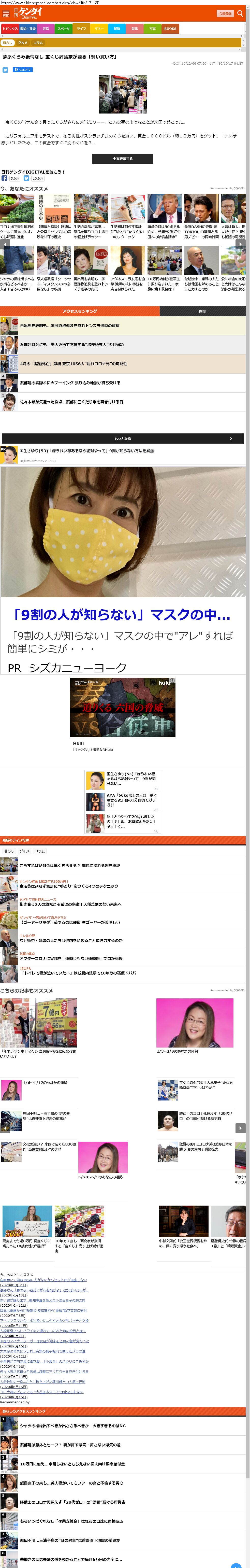The width and height of the screenshot is (250, 1568).
Task: Open rank 4 article 渡部建の直前に大ブーイング
Action: pyautogui.click(x=123, y=383)
